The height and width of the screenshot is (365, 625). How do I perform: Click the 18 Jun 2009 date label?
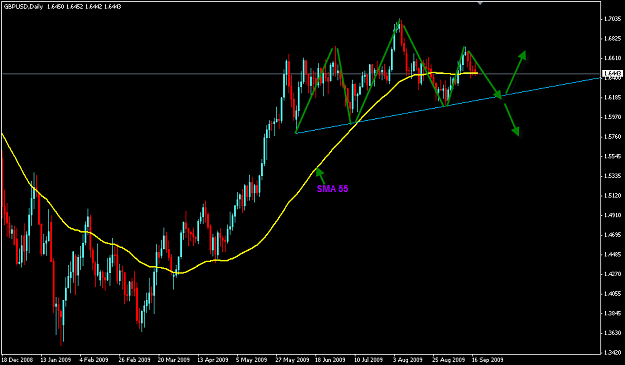(x=330, y=360)
